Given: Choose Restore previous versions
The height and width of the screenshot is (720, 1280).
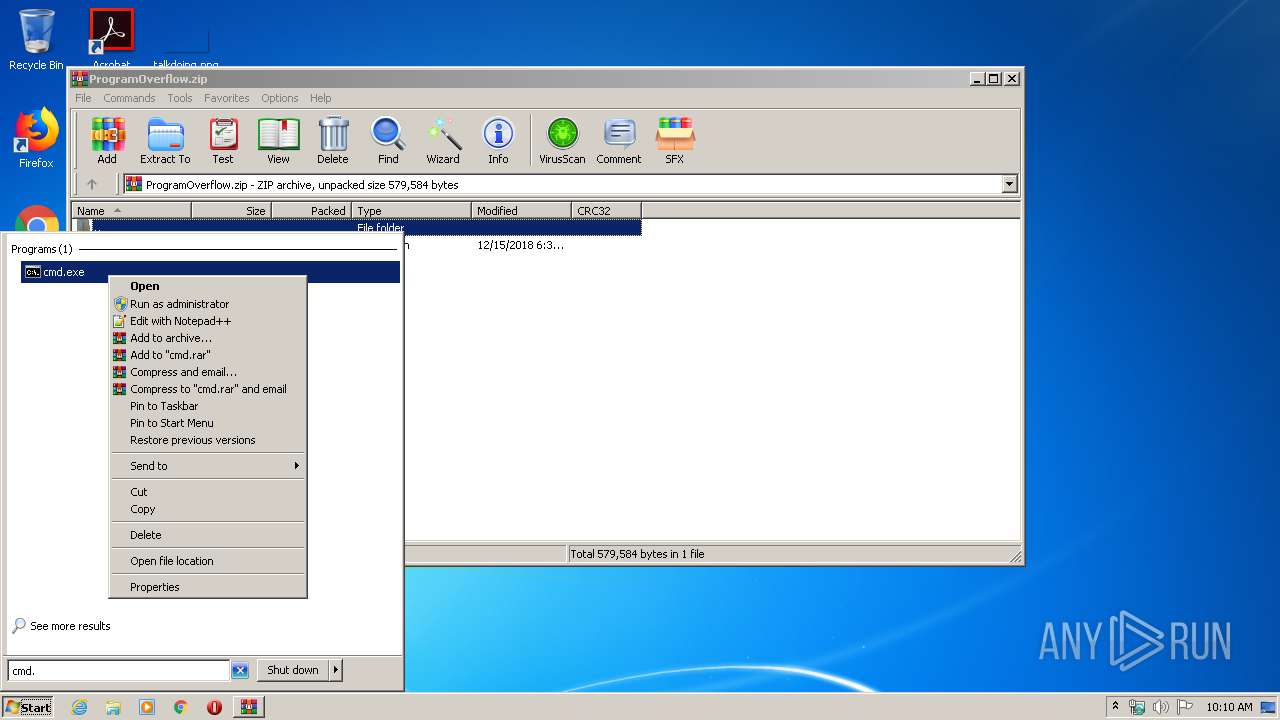Looking at the screenshot, I should click(208, 440).
